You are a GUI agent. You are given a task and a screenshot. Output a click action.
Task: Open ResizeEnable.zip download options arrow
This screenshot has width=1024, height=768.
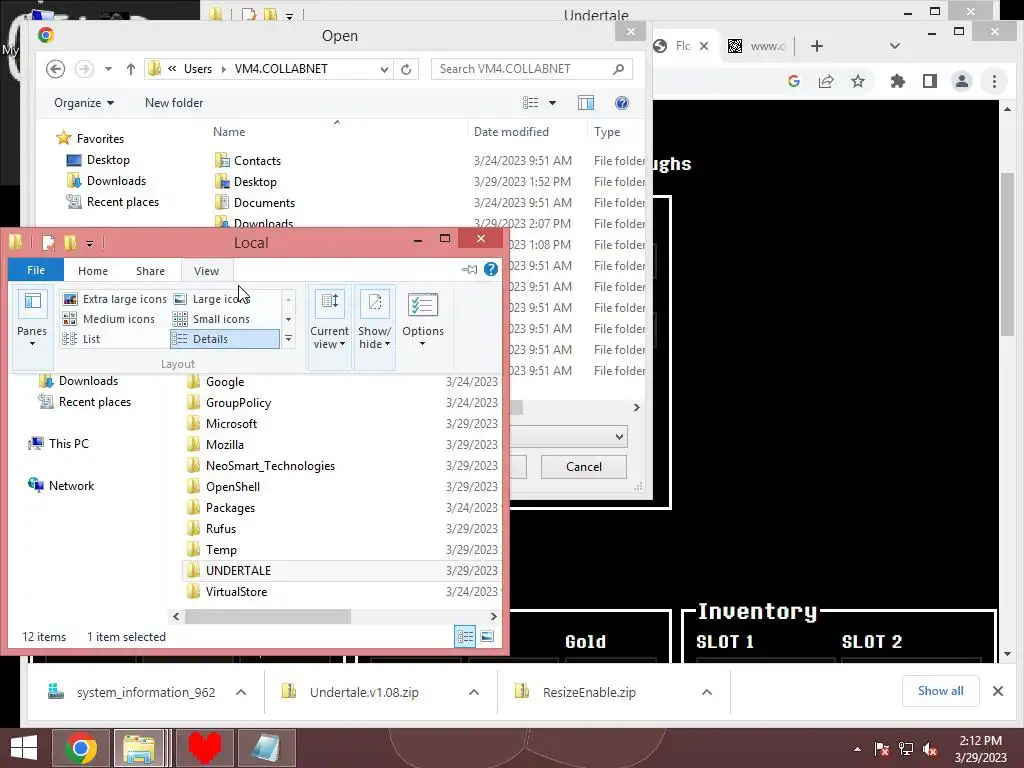[x=707, y=692]
